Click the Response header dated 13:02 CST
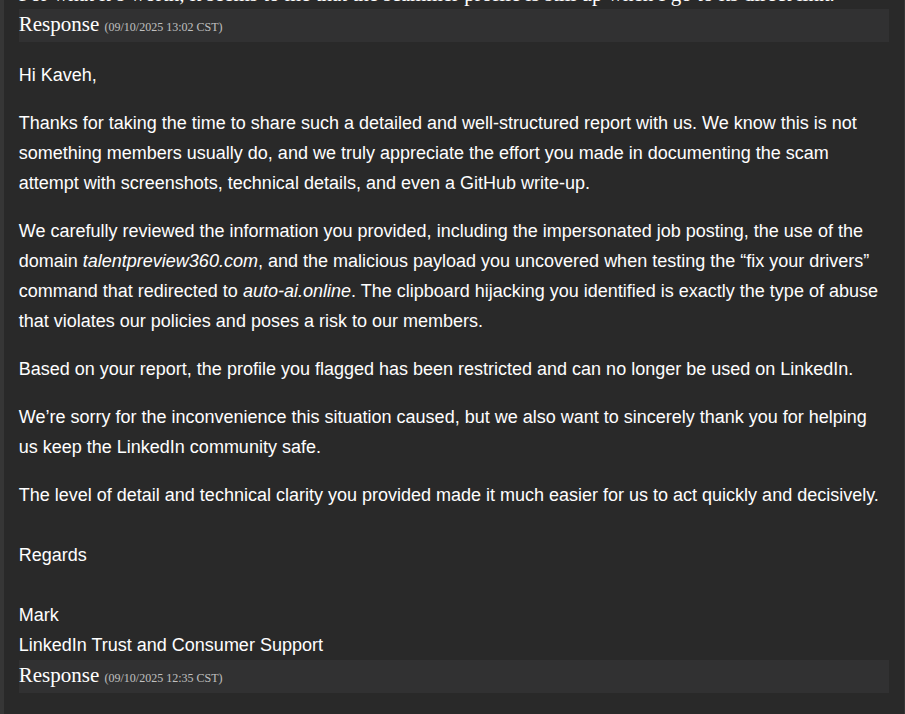The height and width of the screenshot is (714, 905). coord(58,25)
